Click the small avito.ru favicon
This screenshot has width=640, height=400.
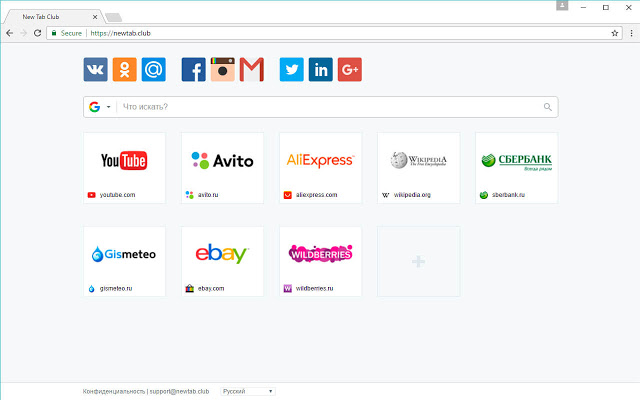point(189,195)
